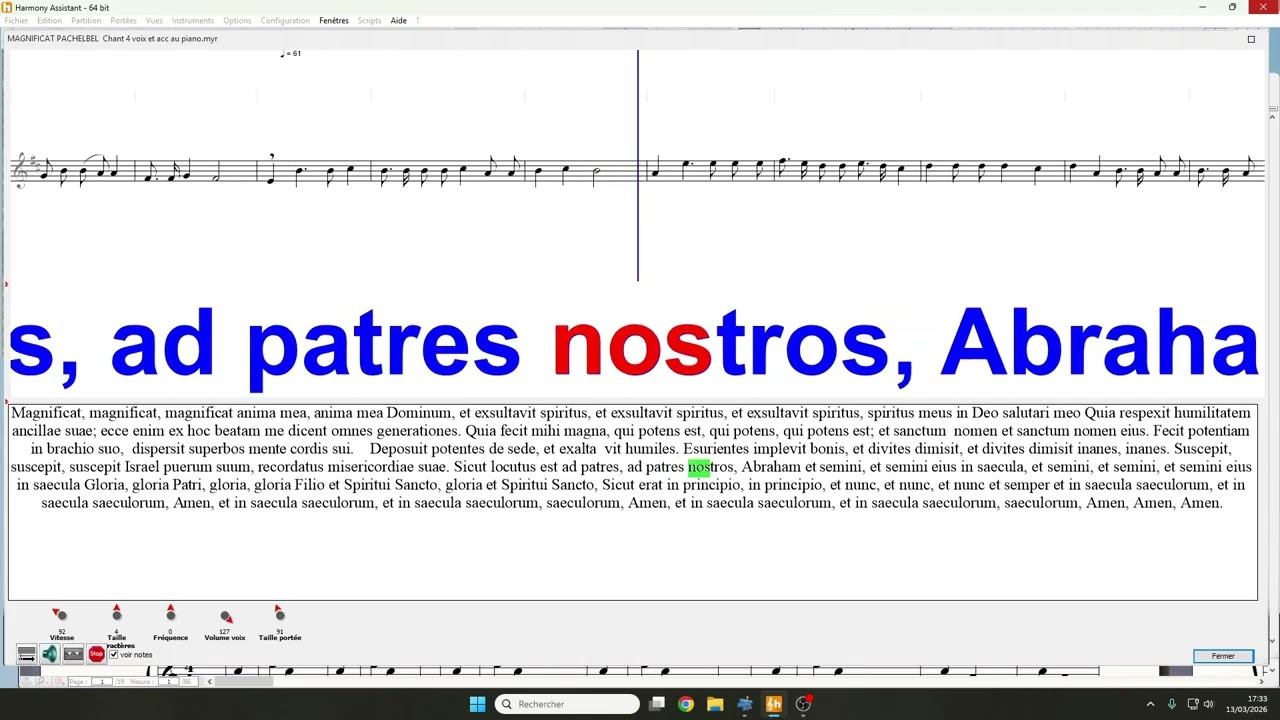Click the staff scroll arrow icon
The width and height of the screenshot is (1280, 720).
point(27,654)
